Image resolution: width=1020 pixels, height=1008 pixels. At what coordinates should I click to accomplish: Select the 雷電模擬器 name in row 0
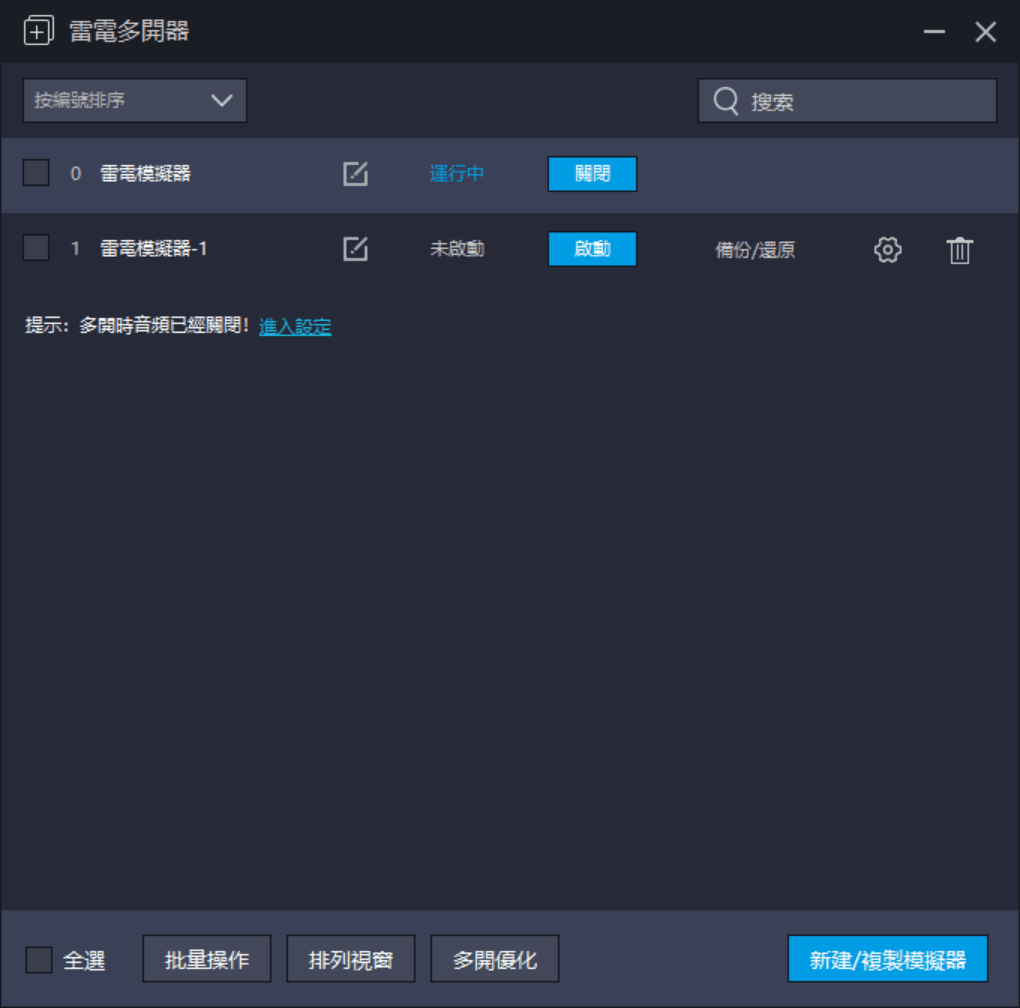tap(145, 174)
